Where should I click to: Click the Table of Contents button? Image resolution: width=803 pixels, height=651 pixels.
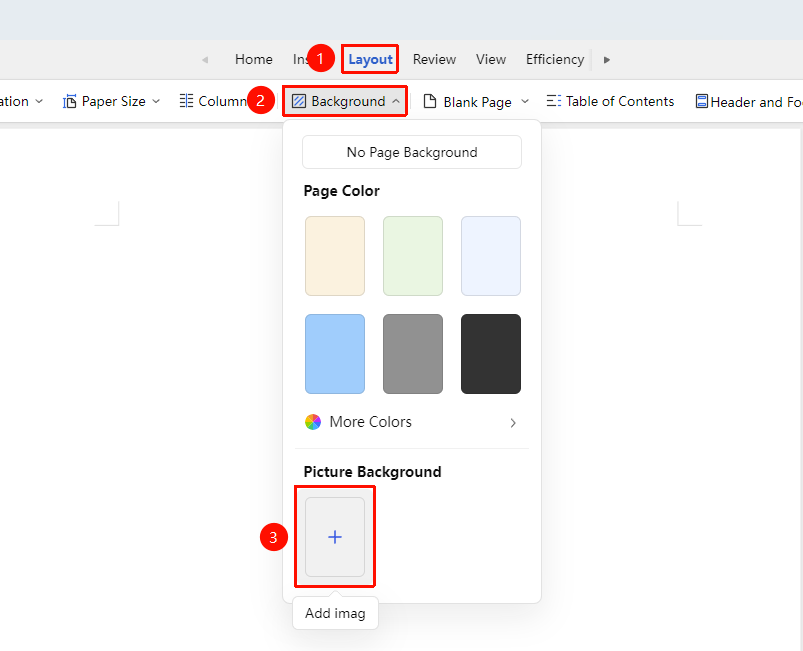[610, 101]
